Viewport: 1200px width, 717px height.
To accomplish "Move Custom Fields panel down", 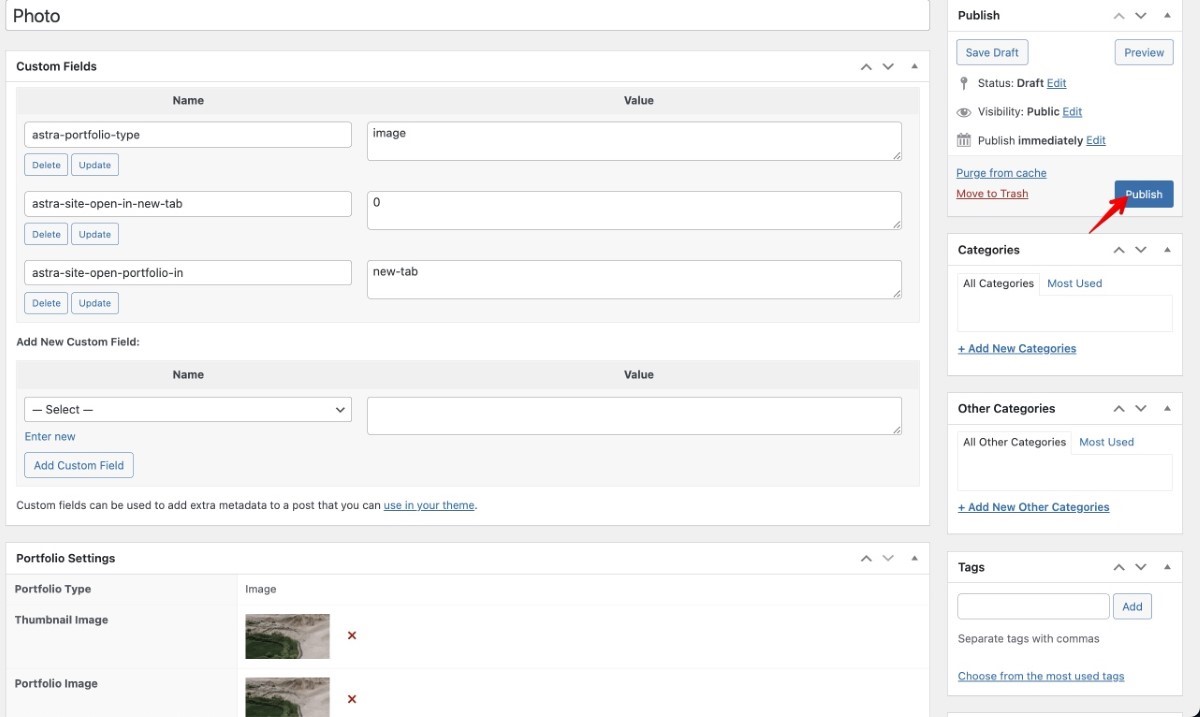I will pos(888,66).
